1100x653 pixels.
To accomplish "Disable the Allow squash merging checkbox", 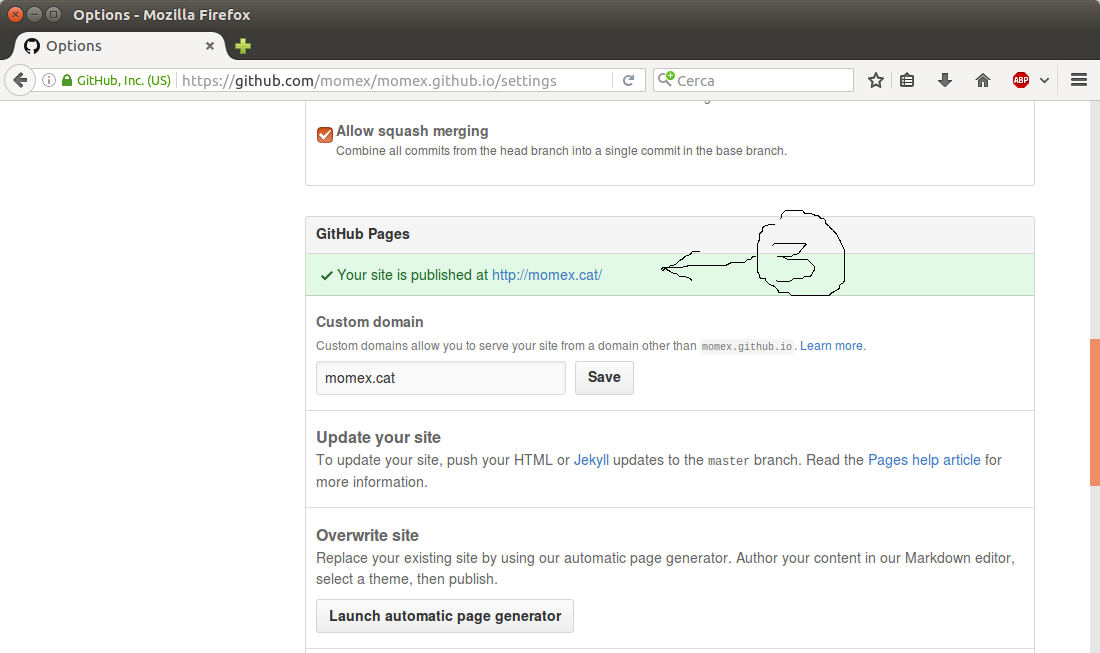I will click(x=324, y=133).
